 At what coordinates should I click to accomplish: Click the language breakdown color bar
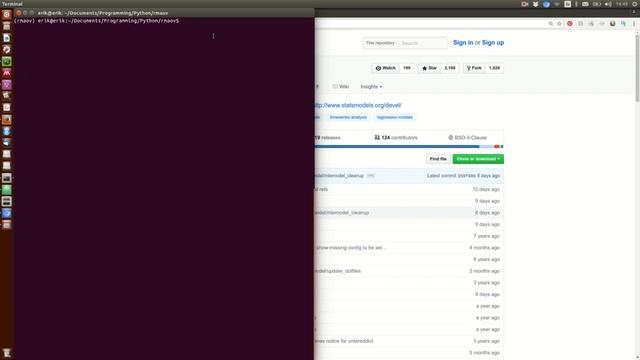[409, 147]
